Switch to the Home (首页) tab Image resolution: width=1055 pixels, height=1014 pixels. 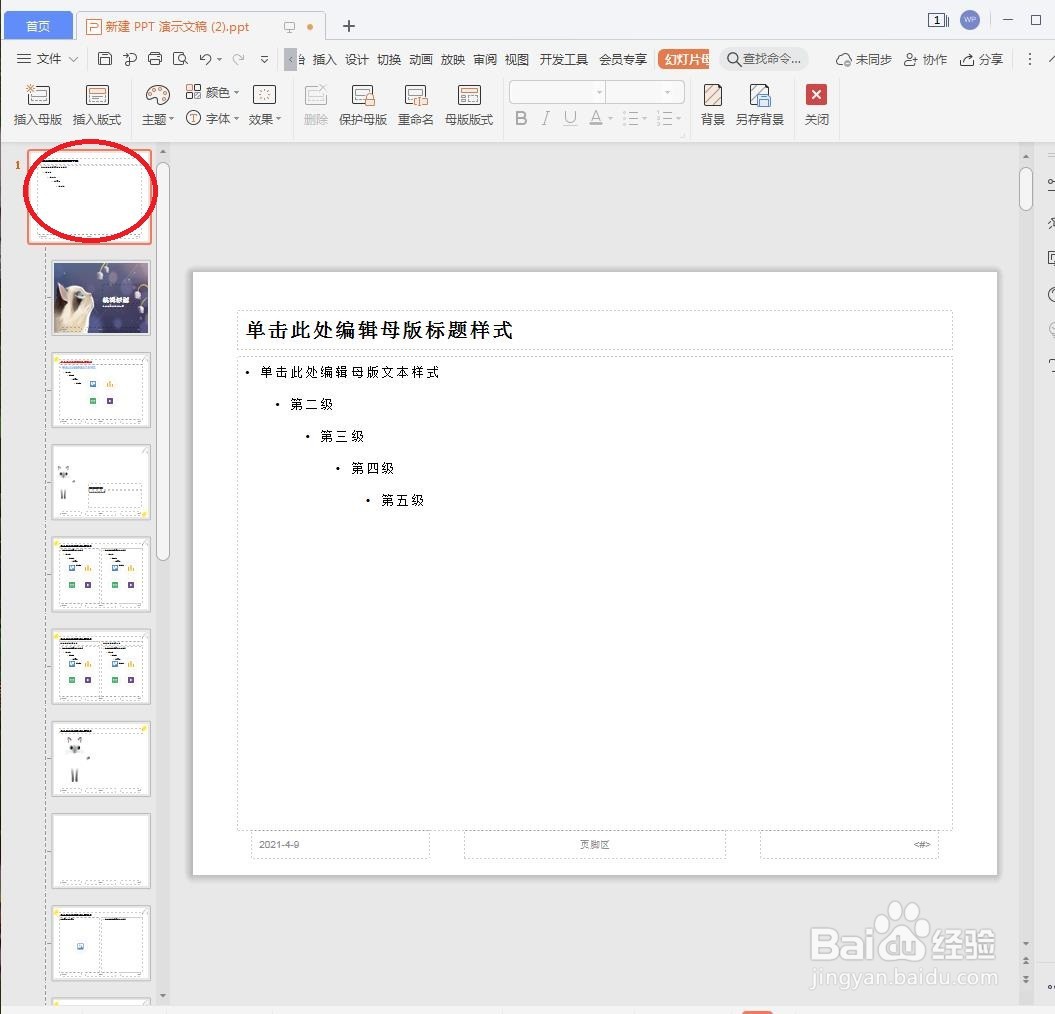tap(38, 26)
